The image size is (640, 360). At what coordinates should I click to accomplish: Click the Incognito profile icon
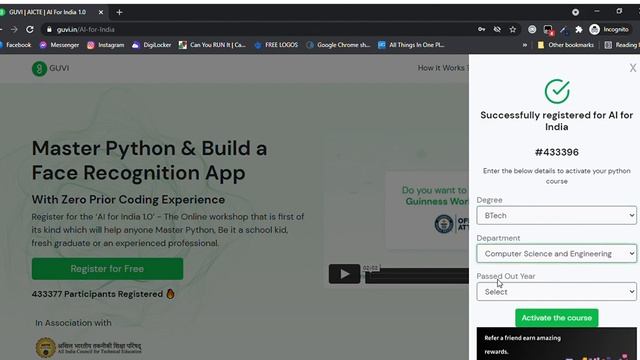pos(609,29)
